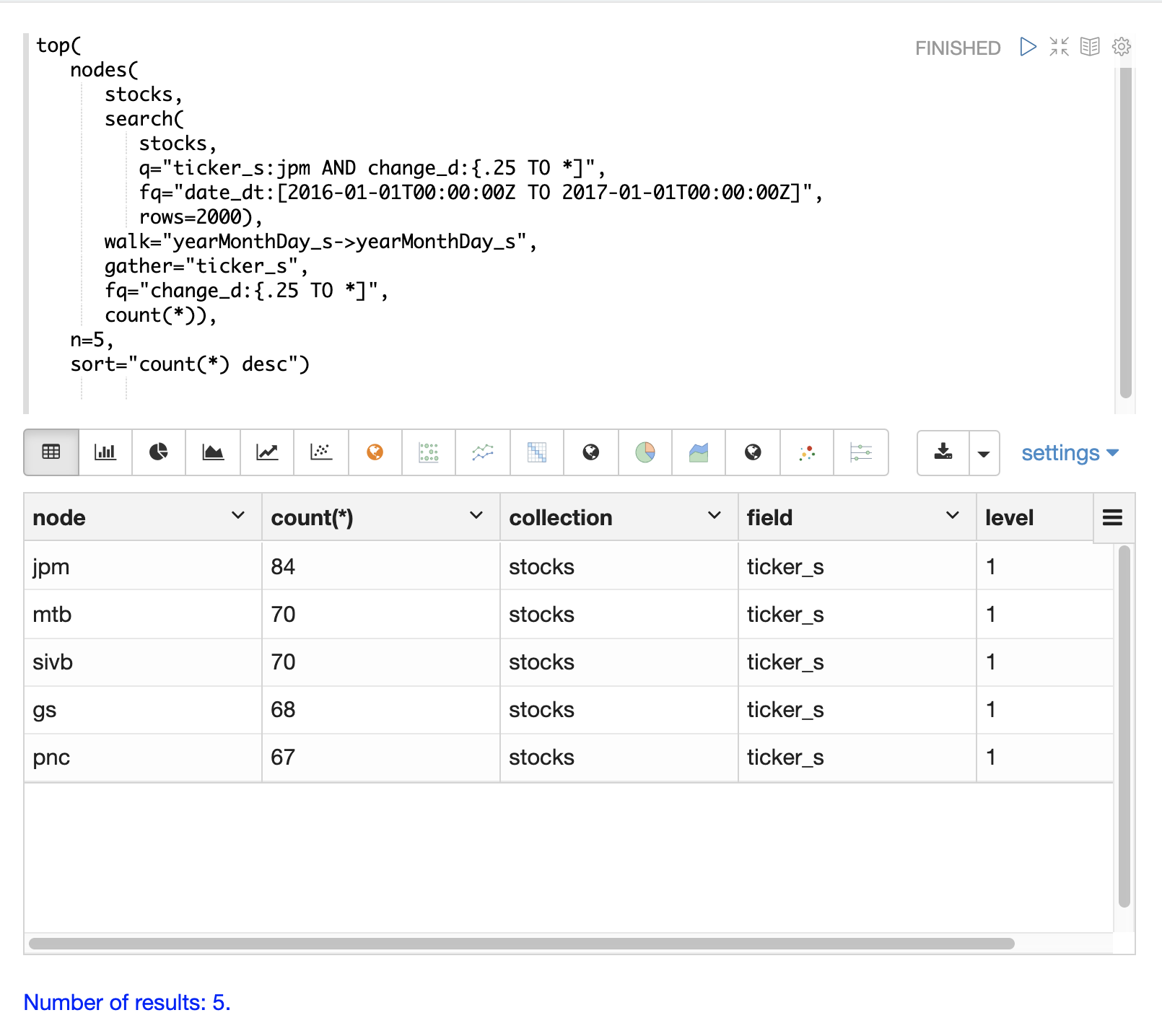Select bar chart visualization
1162x1036 pixels.
tap(105, 452)
